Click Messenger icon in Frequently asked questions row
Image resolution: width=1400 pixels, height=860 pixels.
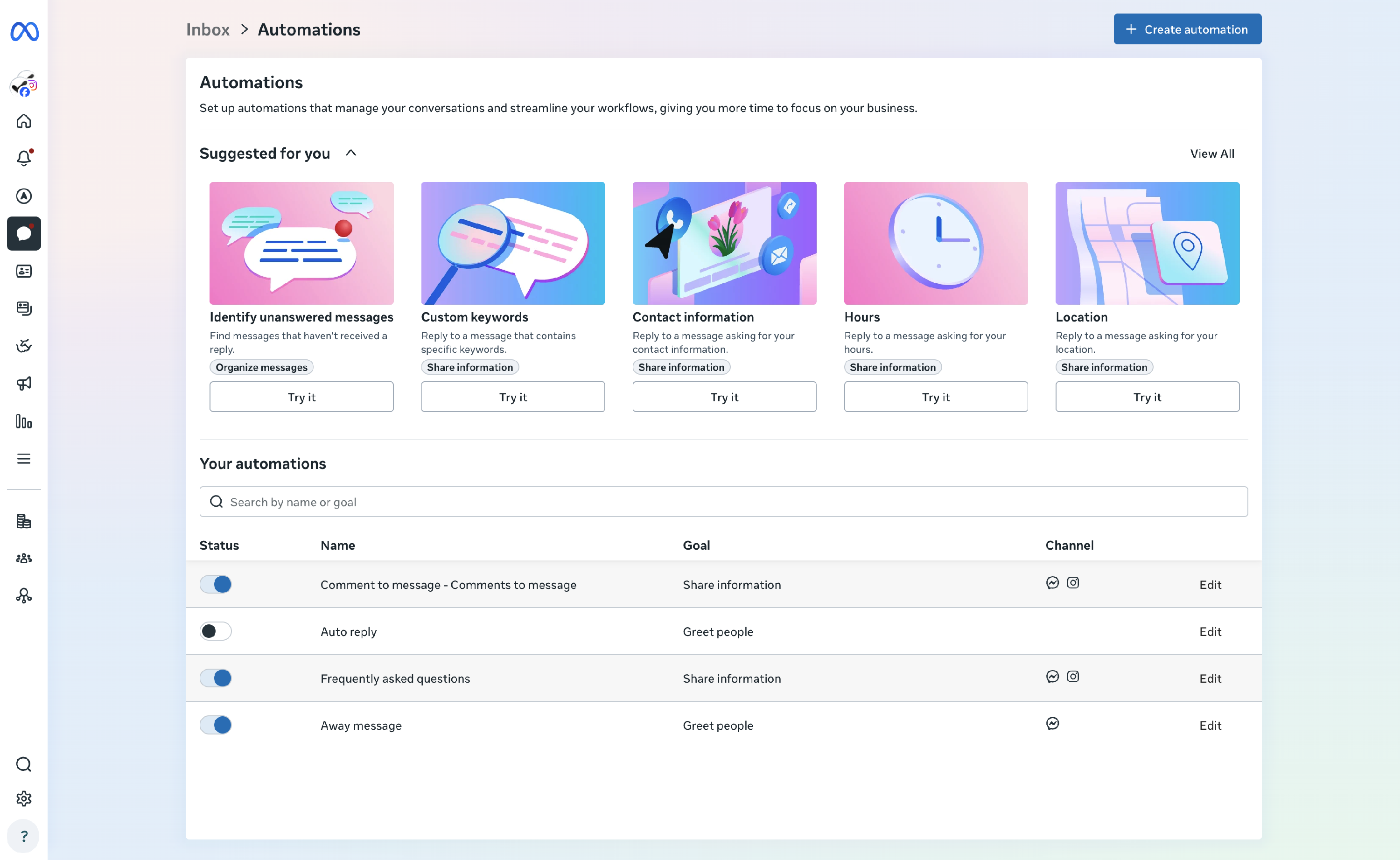tap(1052, 677)
